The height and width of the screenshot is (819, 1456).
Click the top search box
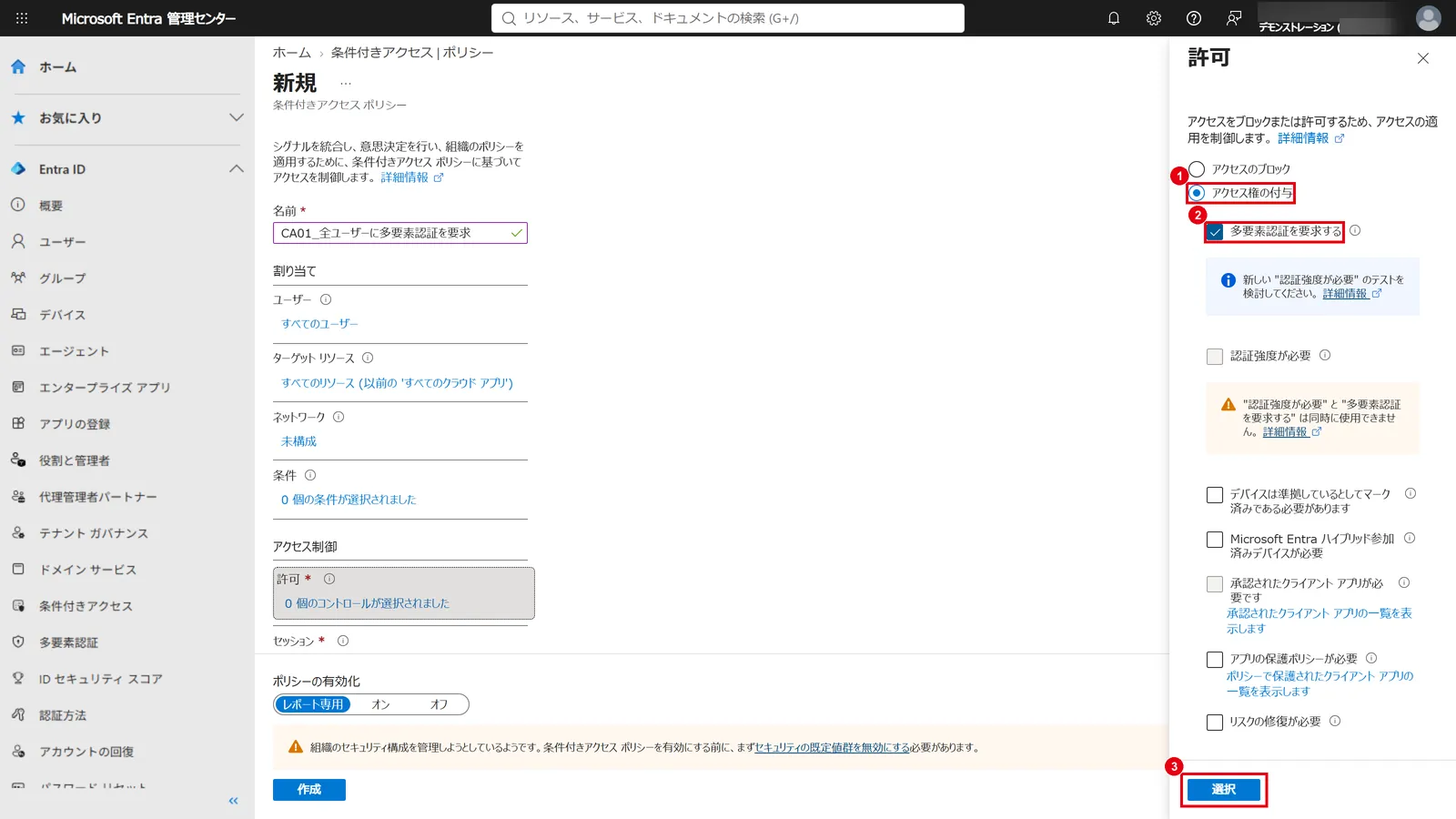point(728,18)
